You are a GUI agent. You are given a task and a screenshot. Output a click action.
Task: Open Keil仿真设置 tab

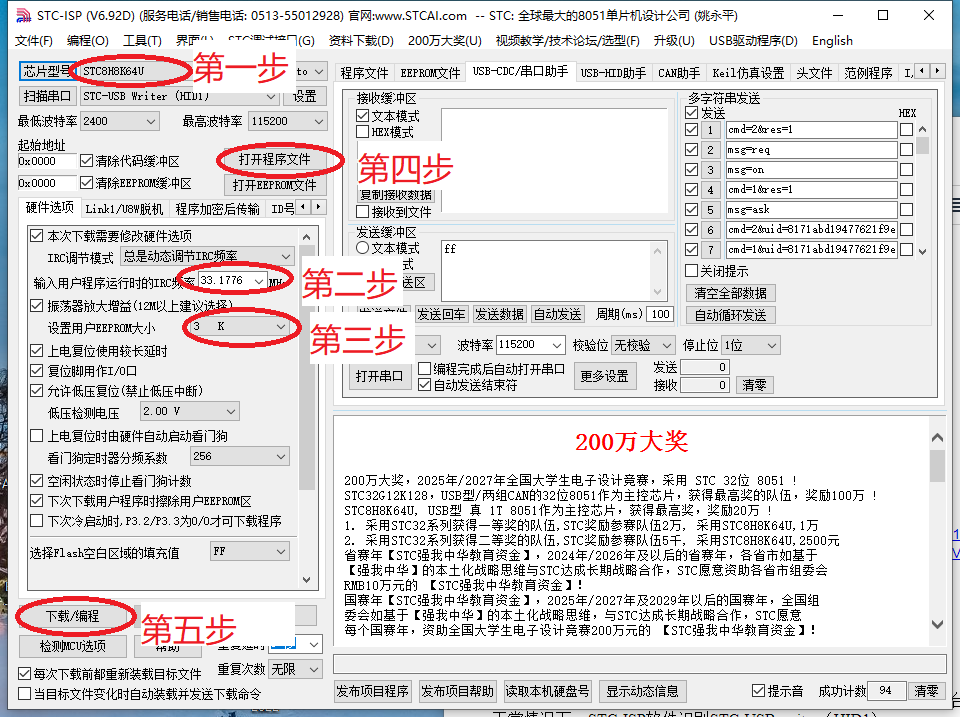point(748,73)
